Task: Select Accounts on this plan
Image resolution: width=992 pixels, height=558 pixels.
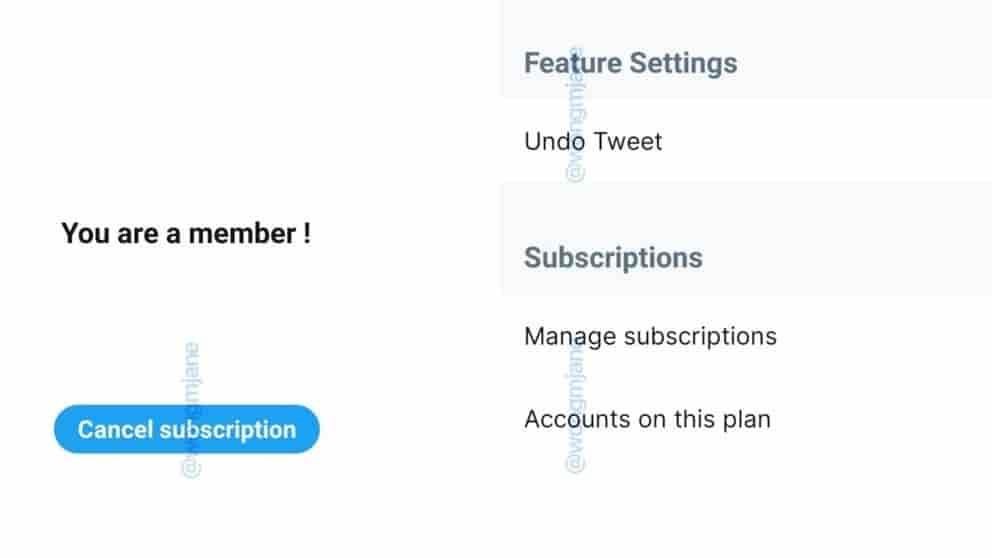Action: 647,418
